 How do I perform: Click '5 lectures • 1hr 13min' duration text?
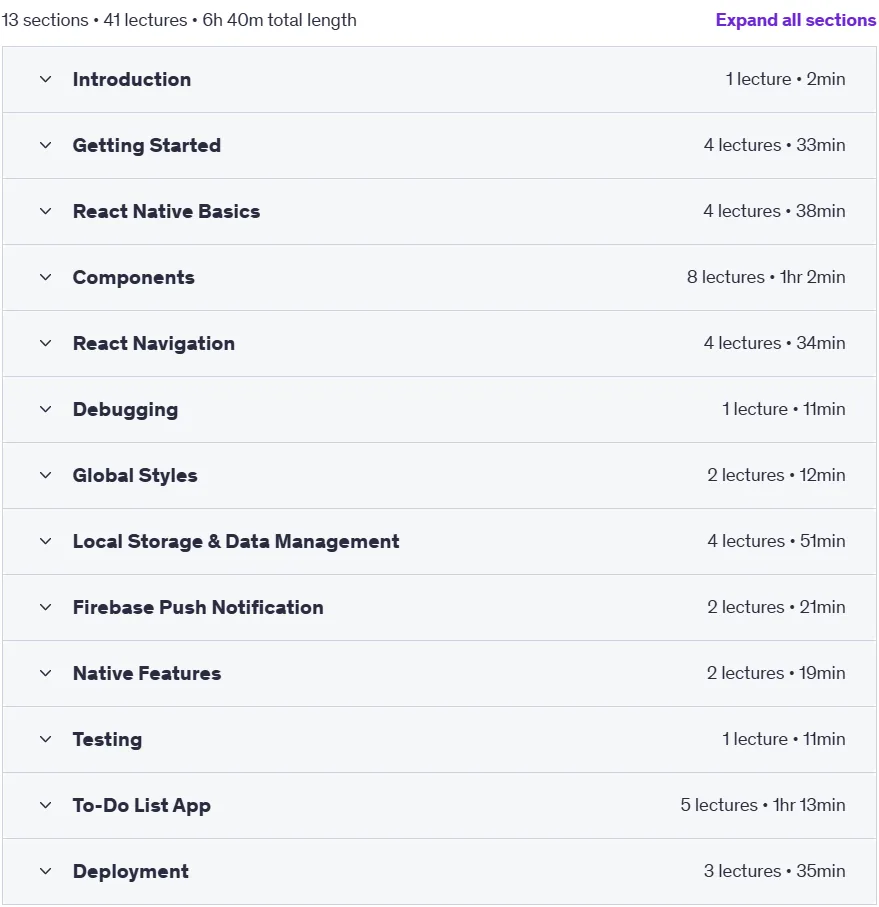coord(763,805)
